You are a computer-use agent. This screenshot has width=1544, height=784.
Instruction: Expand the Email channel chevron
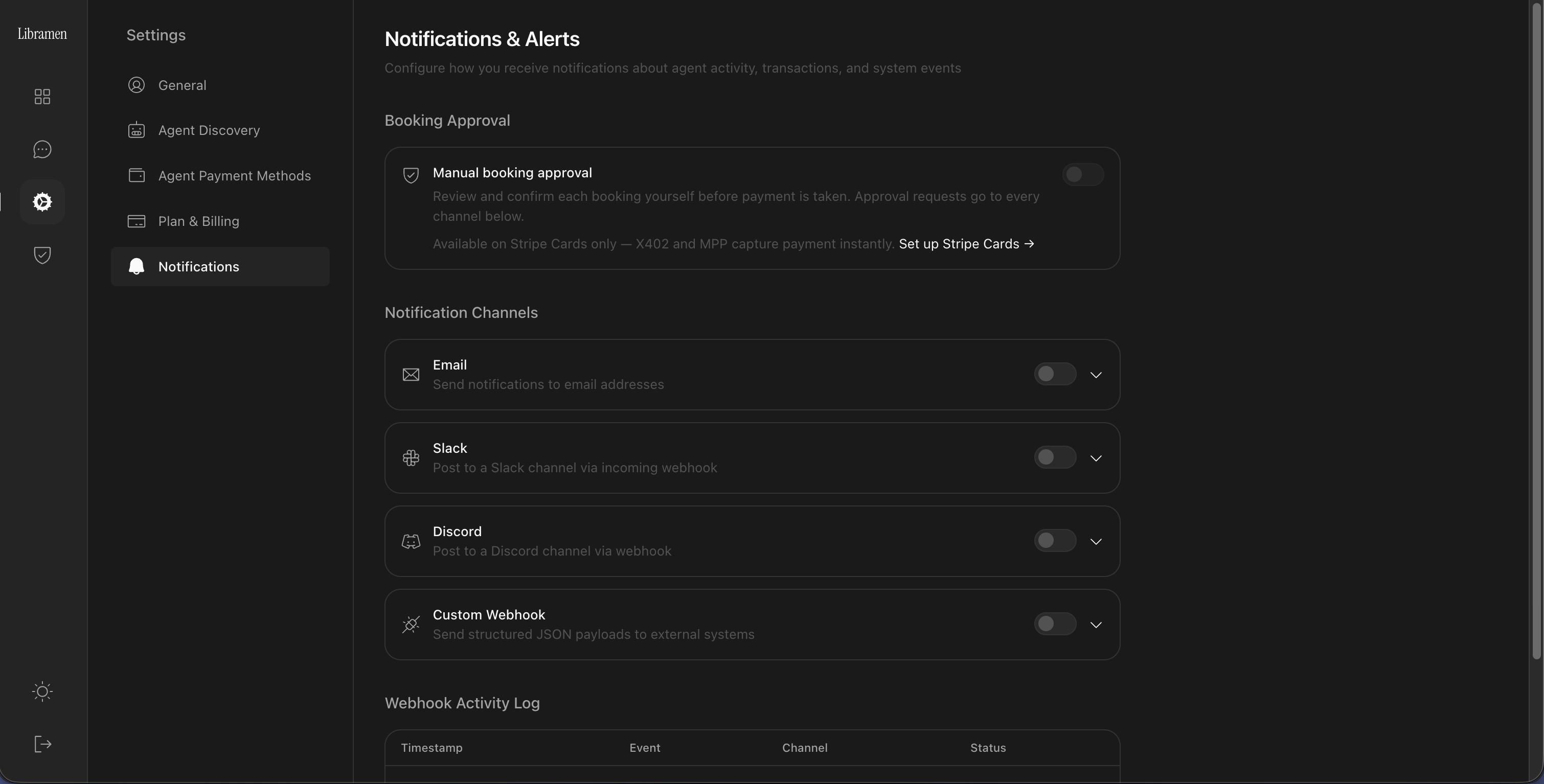coord(1096,375)
